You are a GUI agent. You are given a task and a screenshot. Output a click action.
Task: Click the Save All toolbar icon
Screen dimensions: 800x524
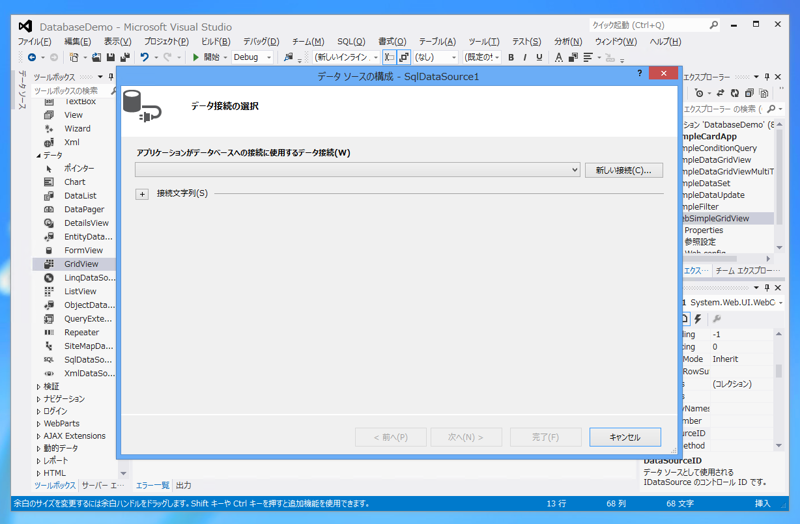pos(124,57)
